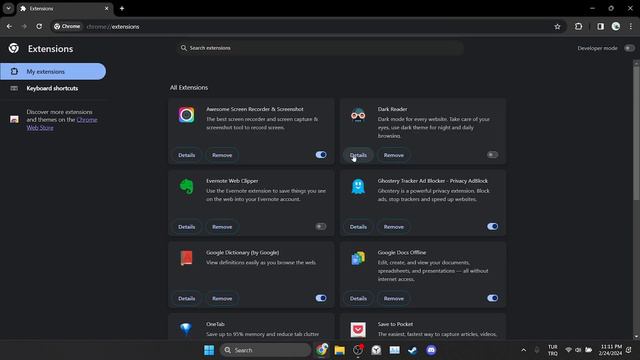Remove Awesome Screen Recorder extension

(222, 155)
